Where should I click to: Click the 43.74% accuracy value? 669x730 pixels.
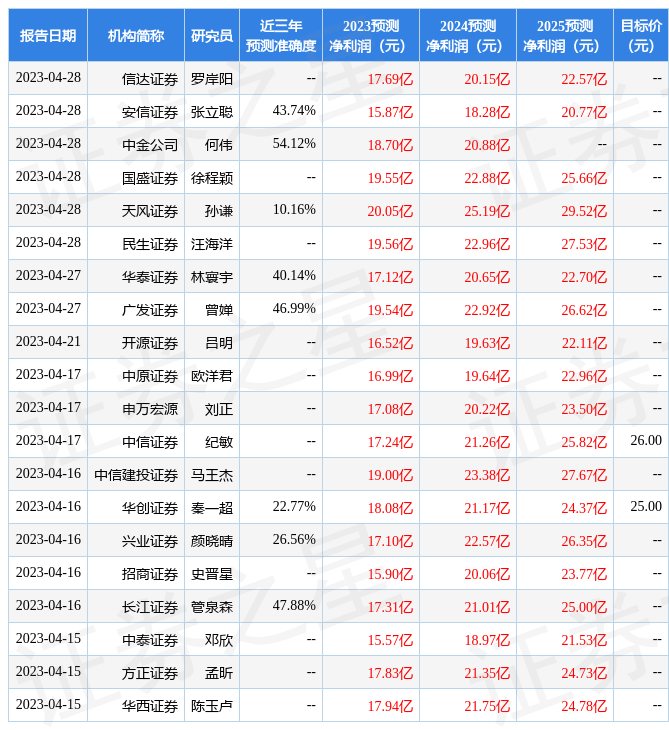294,110
